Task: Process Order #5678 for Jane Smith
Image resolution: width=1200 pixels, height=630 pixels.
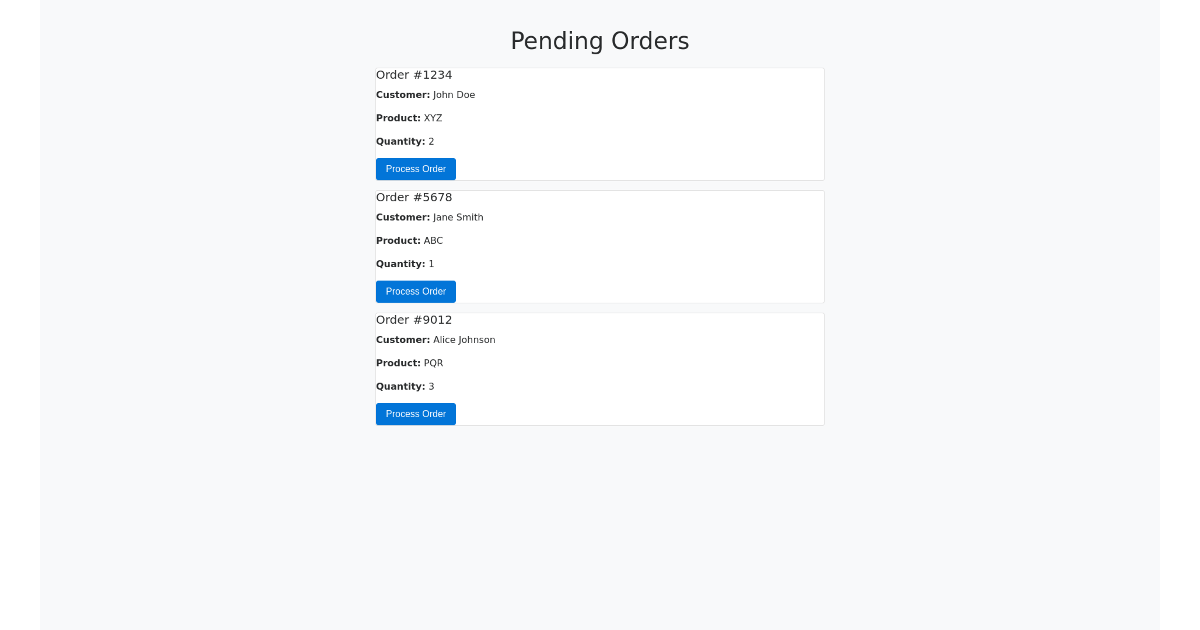Action: point(415,291)
